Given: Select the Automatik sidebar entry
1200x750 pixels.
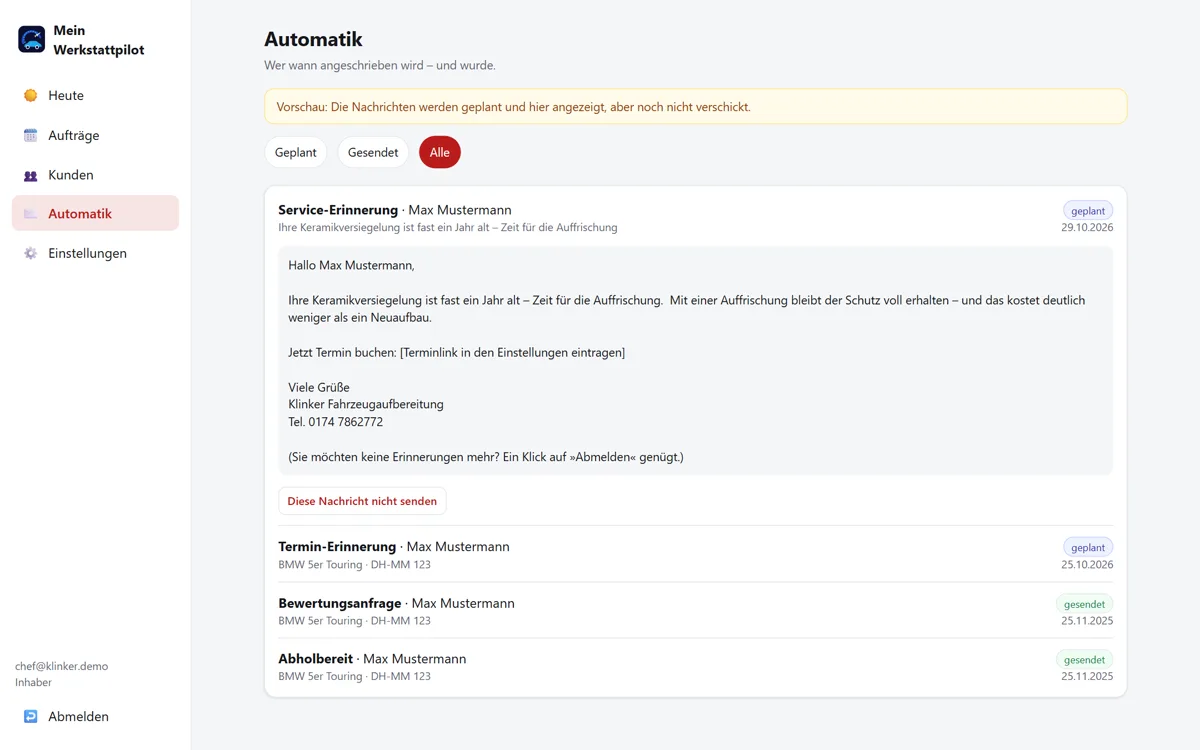Looking at the screenshot, I should coord(95,214).
